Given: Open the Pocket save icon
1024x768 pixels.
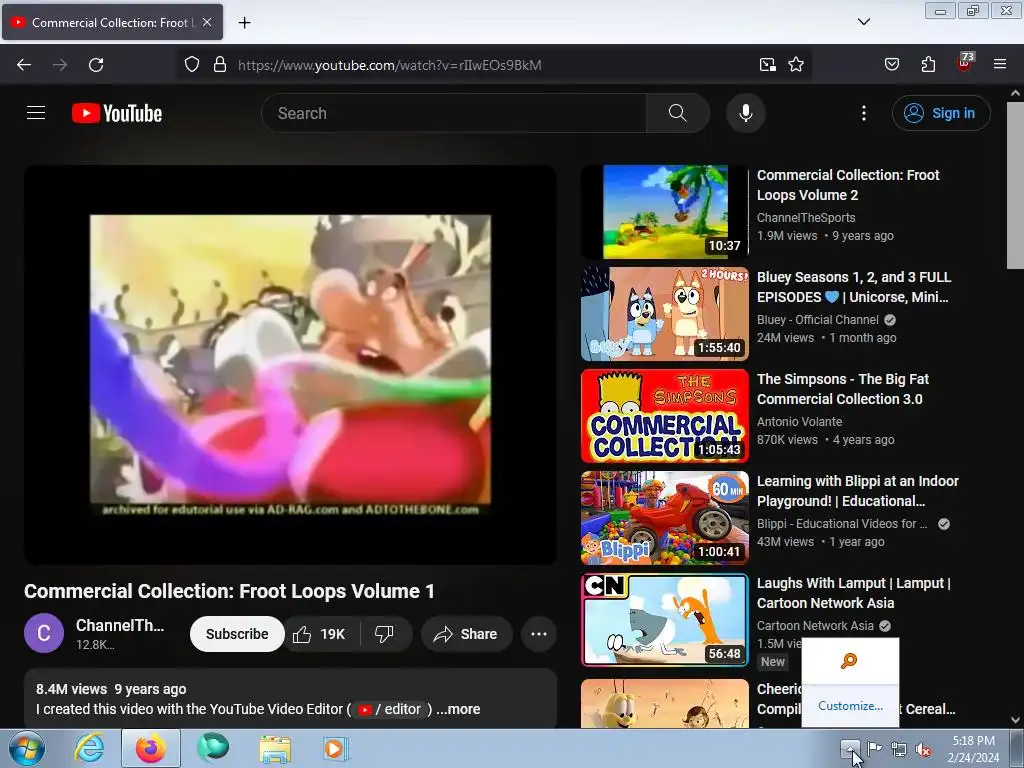Looking at the screenshot, I should point(891,65).
